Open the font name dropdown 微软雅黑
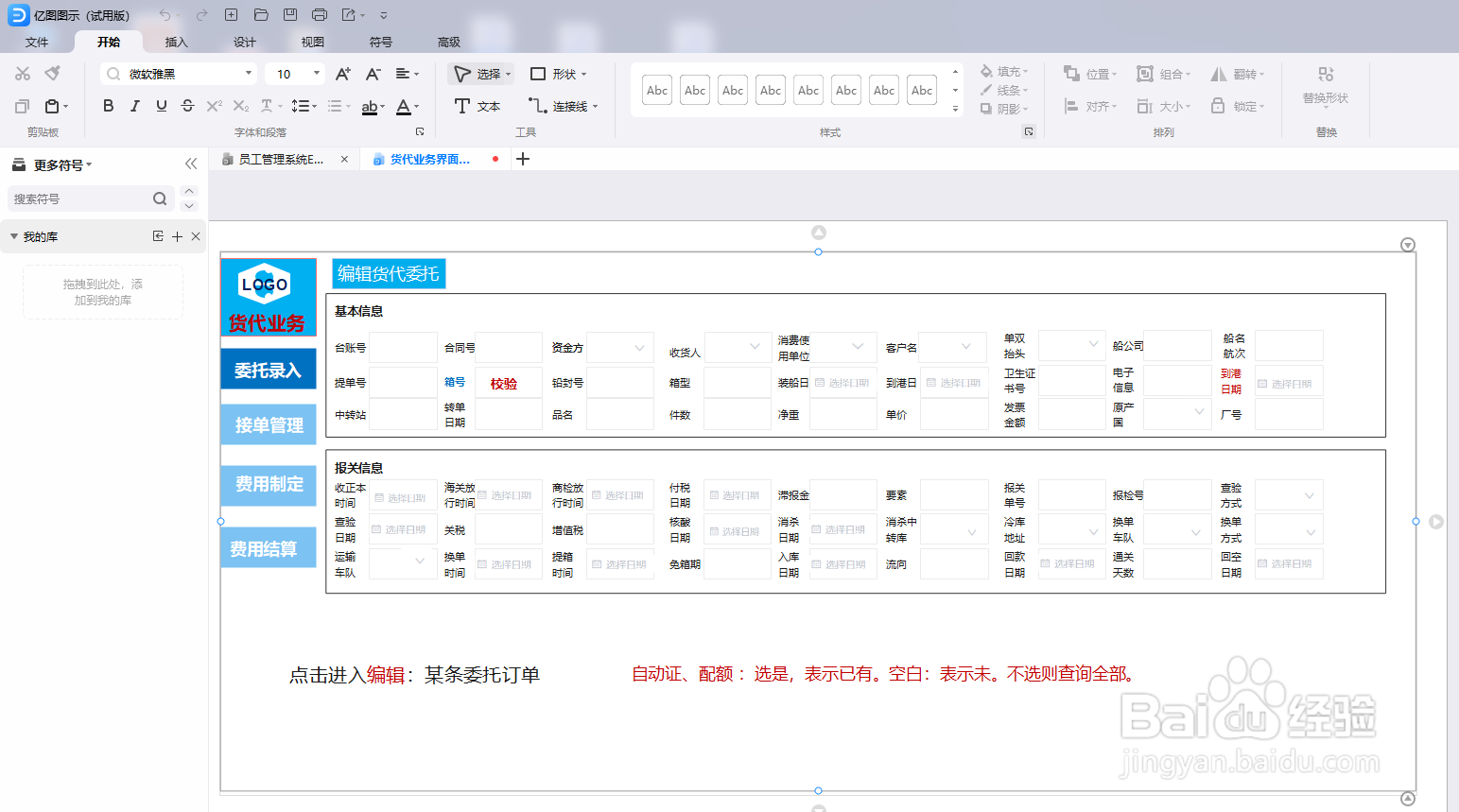Image resolution: width=1459 pixels, height=812 pixels. 179,74
